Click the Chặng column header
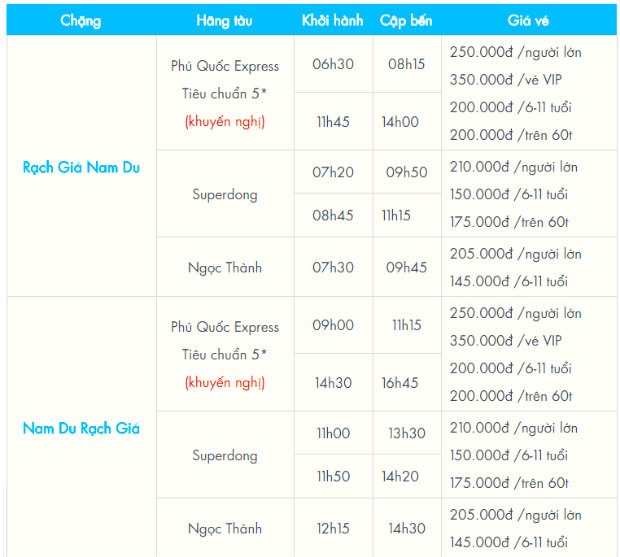 point(81,20)
